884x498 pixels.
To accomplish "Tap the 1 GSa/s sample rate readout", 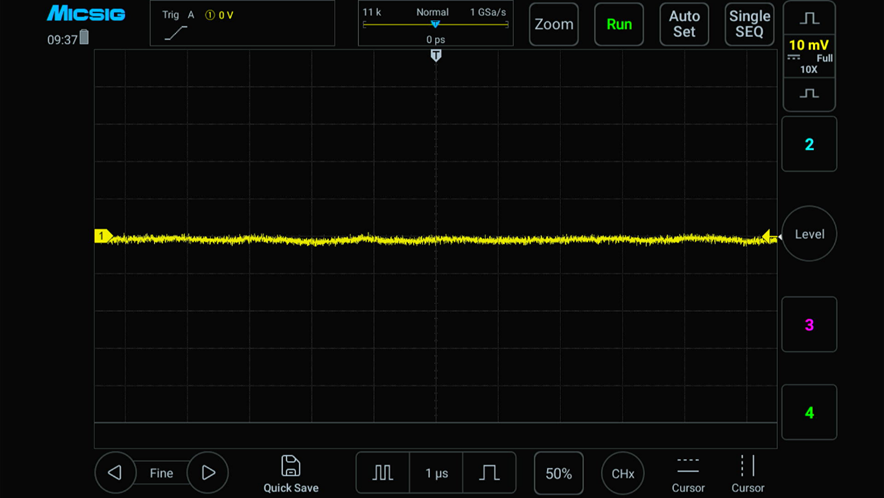I will 488,12.
